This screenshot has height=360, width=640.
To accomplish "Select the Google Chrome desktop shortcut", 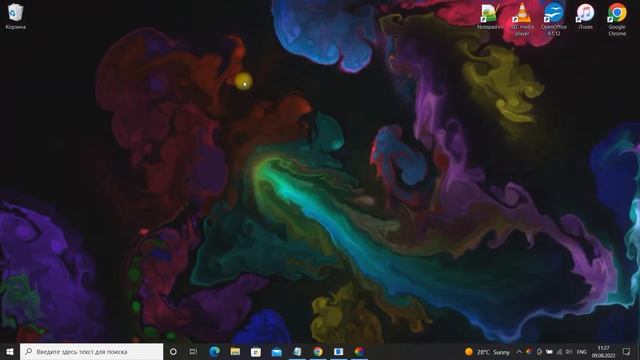I will tap(617, 20).
